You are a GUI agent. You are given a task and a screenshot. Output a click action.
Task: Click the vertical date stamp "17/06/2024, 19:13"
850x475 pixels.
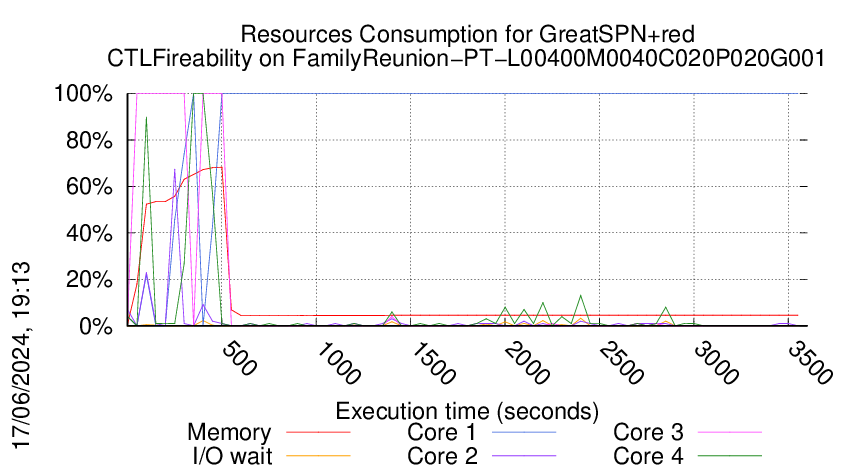coord(21,356)
